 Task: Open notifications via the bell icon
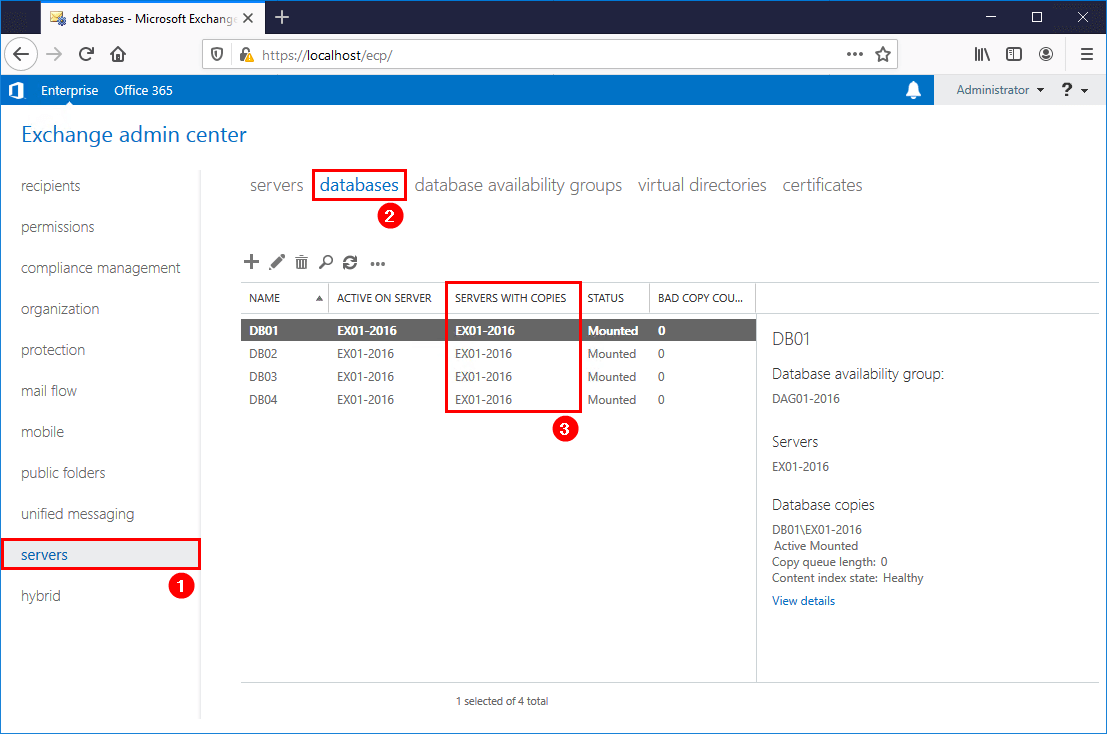tap(913, 90)
